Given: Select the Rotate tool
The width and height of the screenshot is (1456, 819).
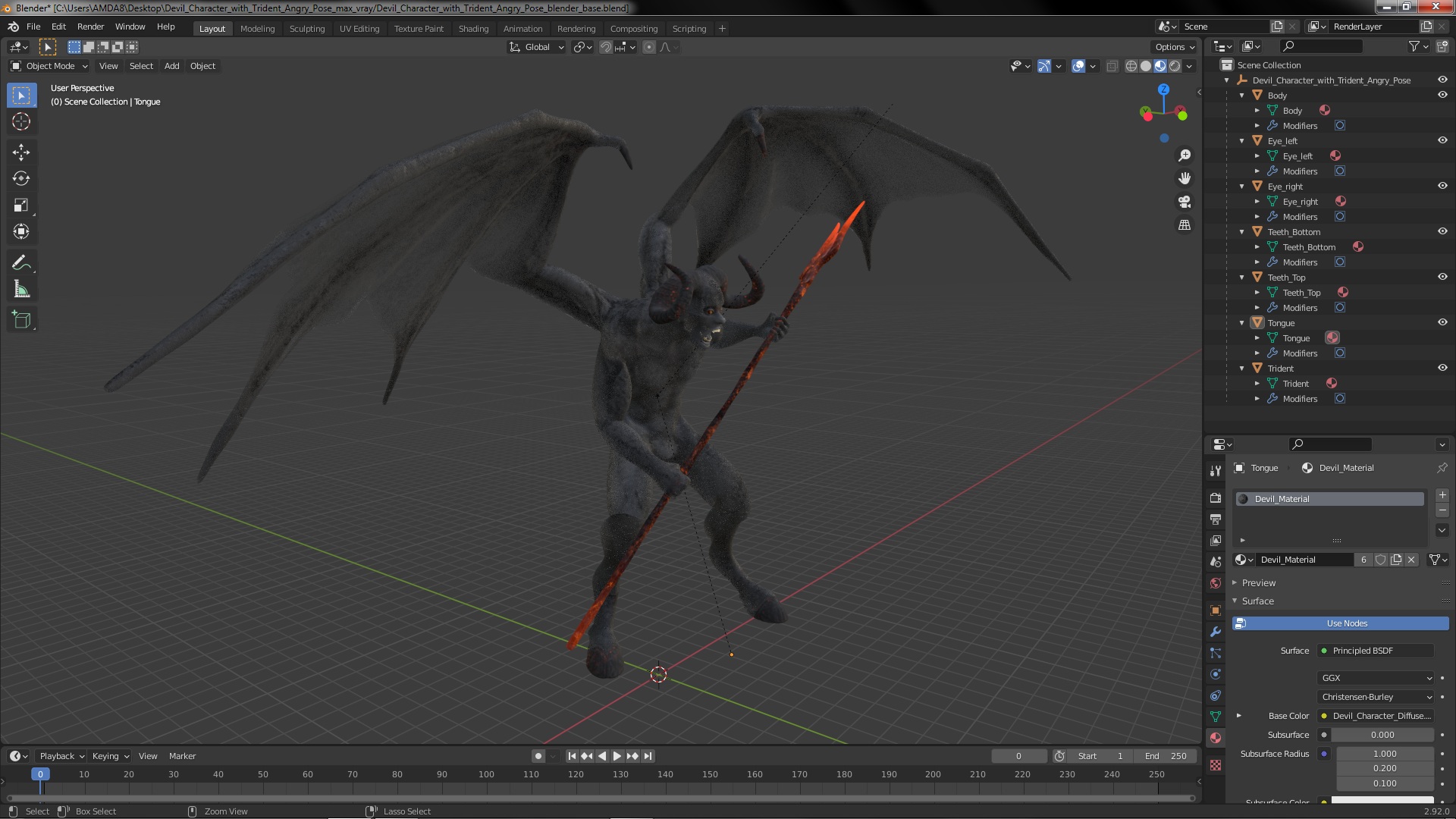Looking at the screenshot, I should 21,179.
